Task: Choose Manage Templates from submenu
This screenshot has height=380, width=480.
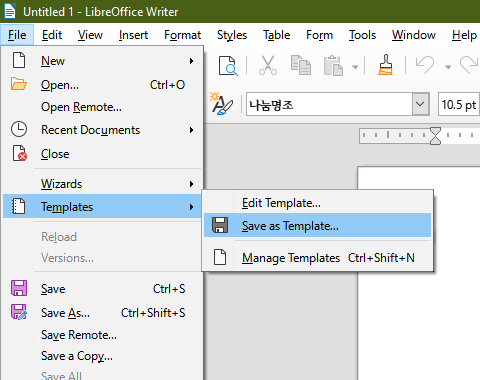Action: [x=317, y=257]
